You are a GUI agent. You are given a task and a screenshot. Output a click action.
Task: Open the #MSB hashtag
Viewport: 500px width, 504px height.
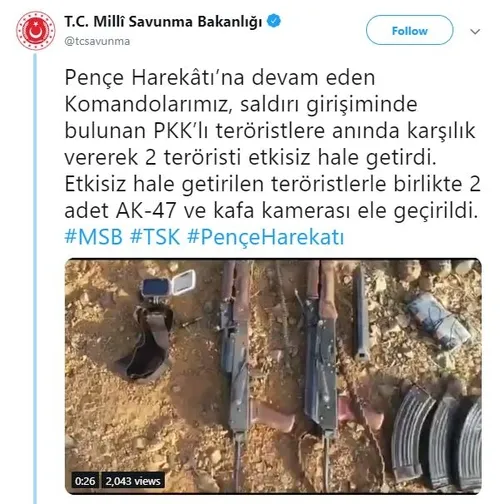tap(94, 237)
